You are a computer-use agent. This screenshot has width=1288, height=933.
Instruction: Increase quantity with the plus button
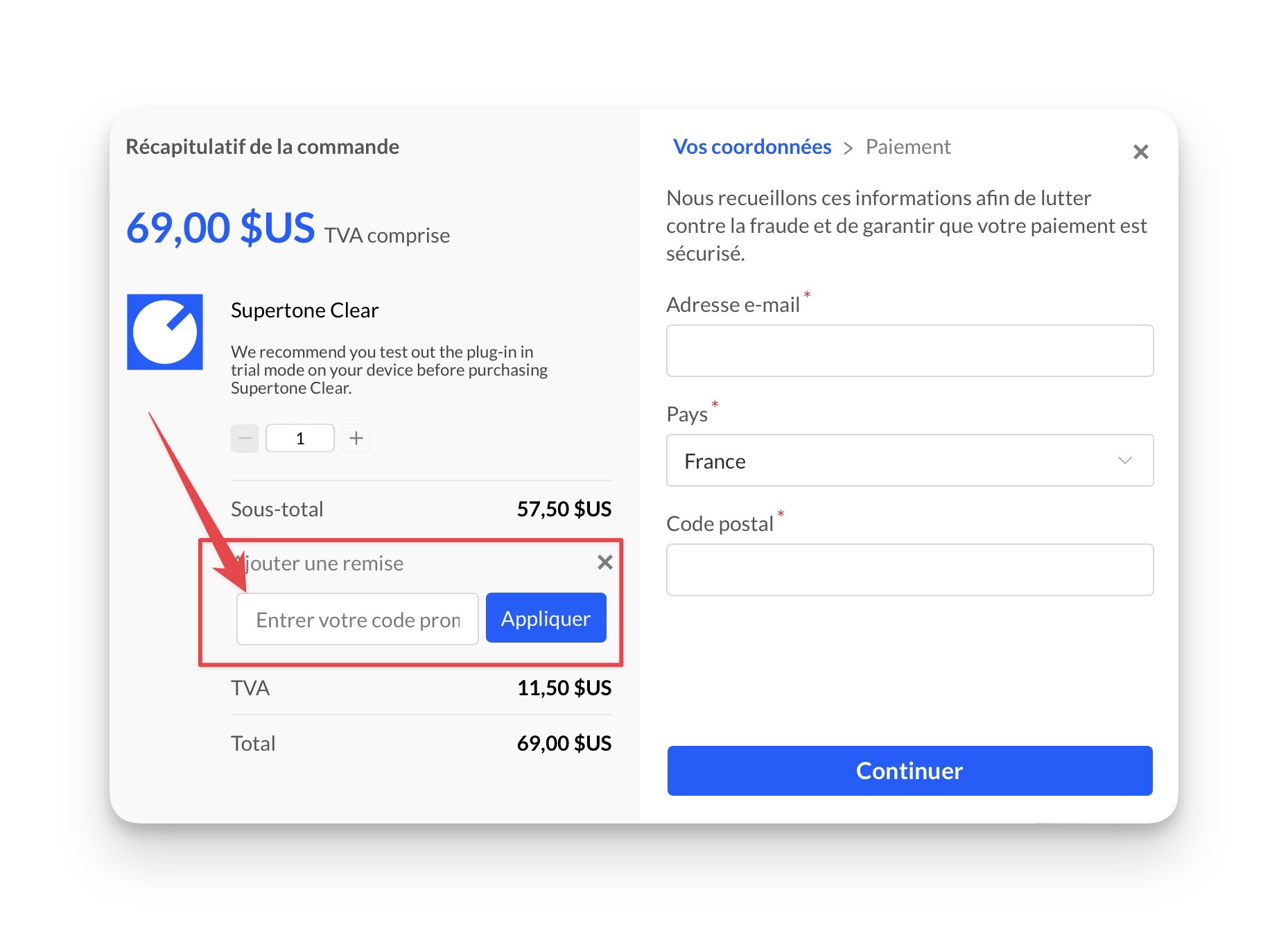356,438
